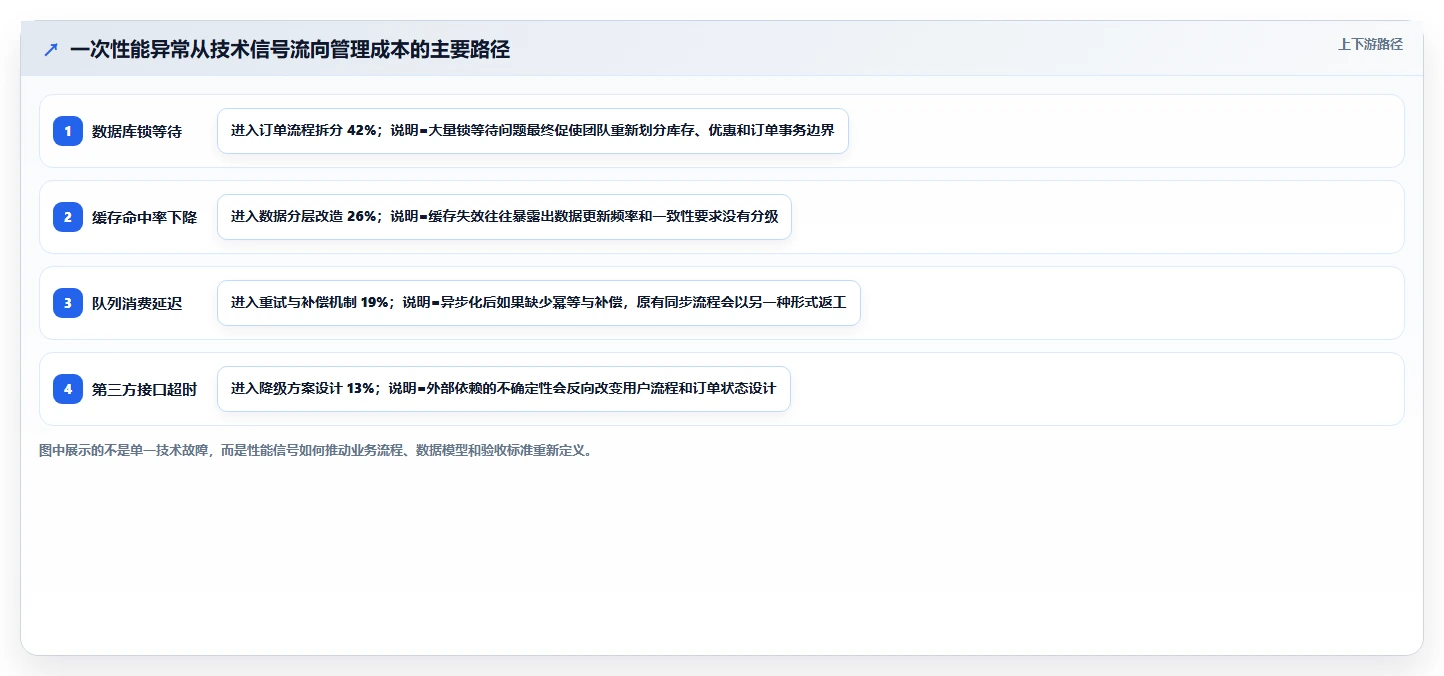Select the 数据库锁等待 label
This screenshot has height=676, width=1444.
tap(137, 131)
